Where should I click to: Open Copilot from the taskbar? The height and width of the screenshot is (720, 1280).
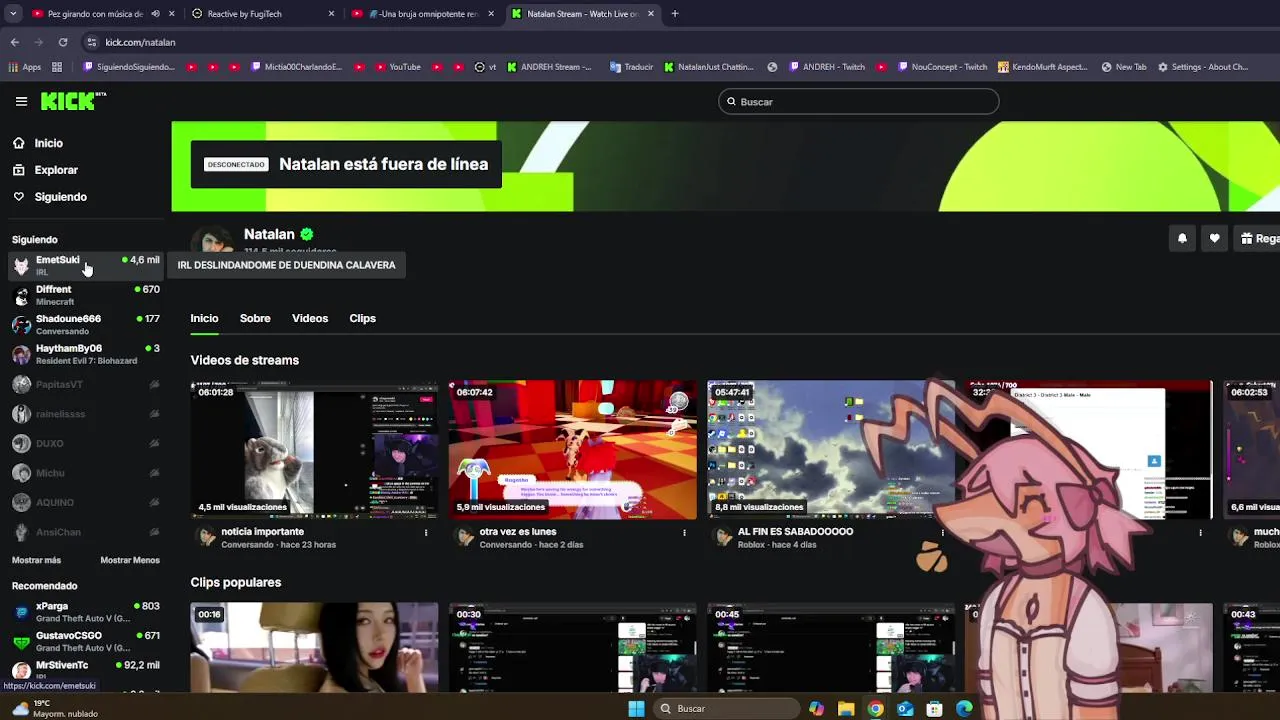coord(817,708)
